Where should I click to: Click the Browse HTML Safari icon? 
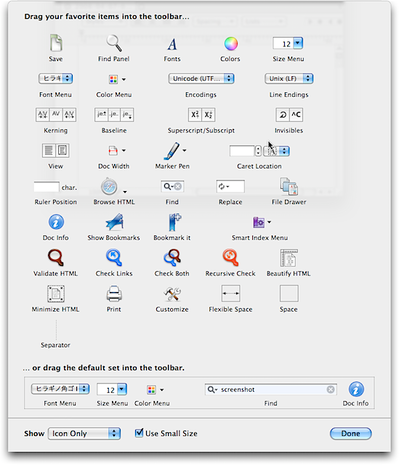coord(110,187)
